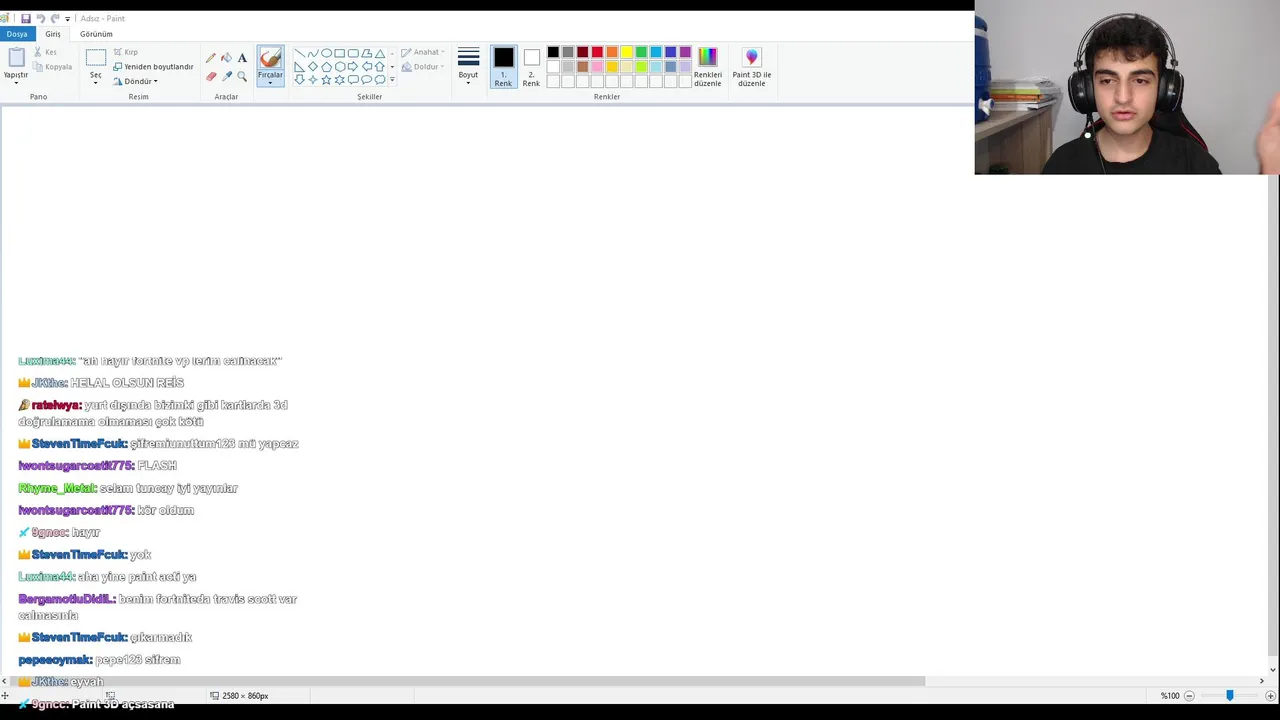Open Paint 3D ile düzenle
The height and width of the screenshot is (720, 1280).
[751, 67]
